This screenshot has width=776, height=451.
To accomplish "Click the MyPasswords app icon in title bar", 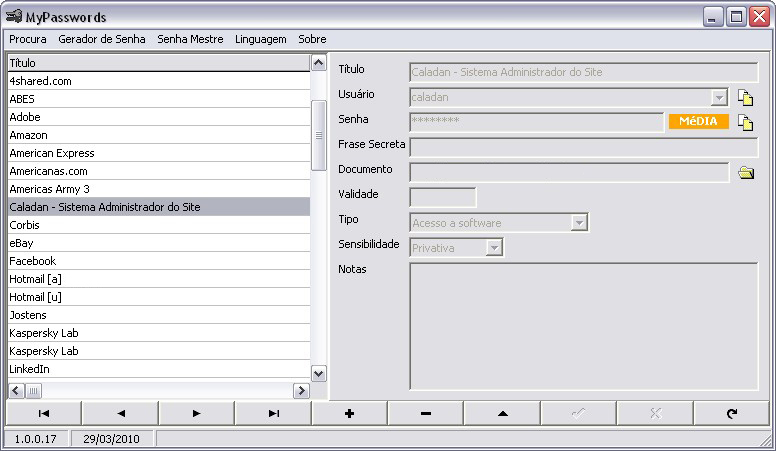I will tap(14, 16).
